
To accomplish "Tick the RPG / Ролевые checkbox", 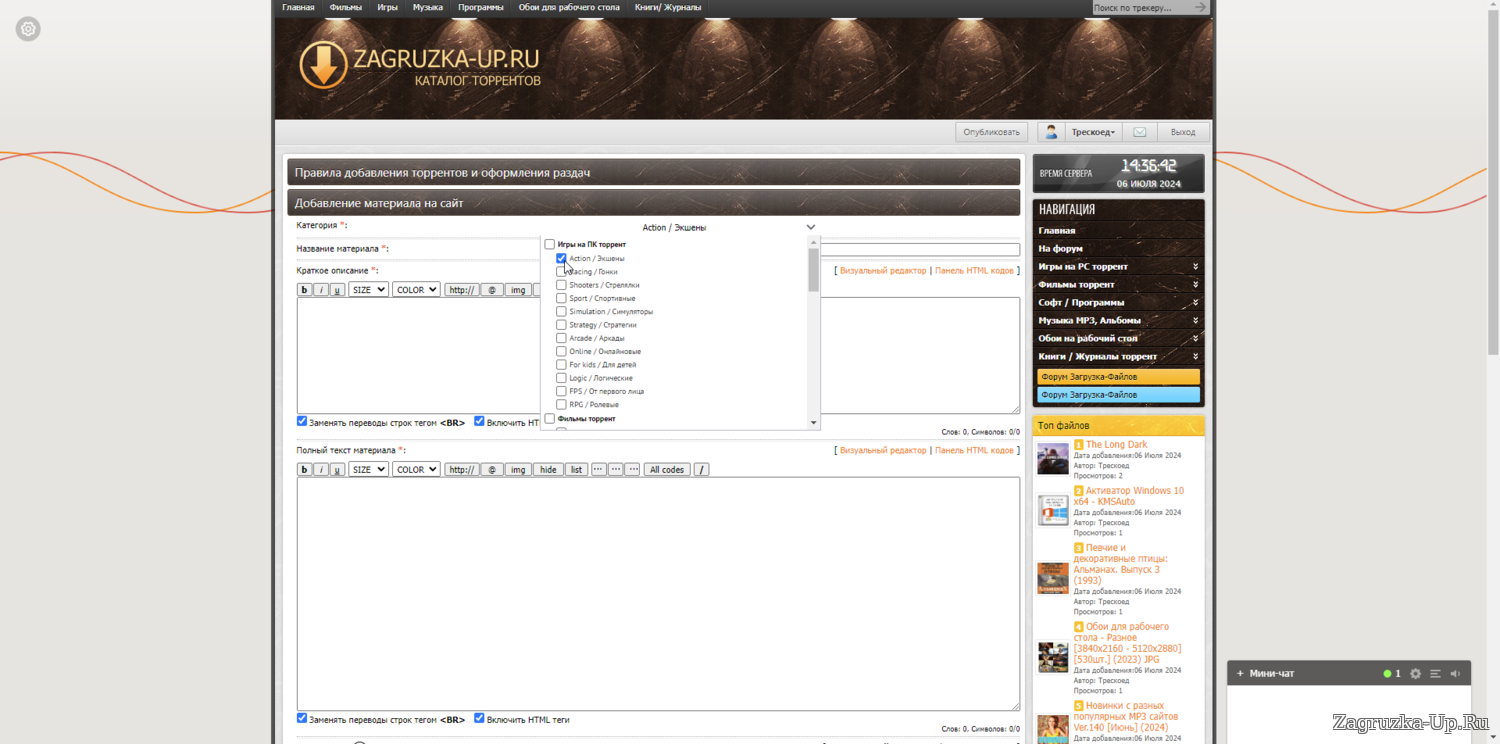I will [x=561, y=405].
